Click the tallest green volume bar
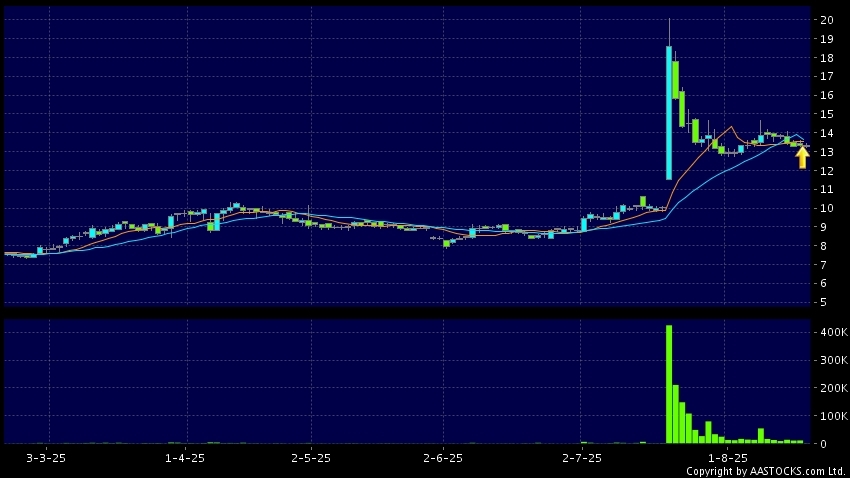850x478 pixels. pos(669,384)
